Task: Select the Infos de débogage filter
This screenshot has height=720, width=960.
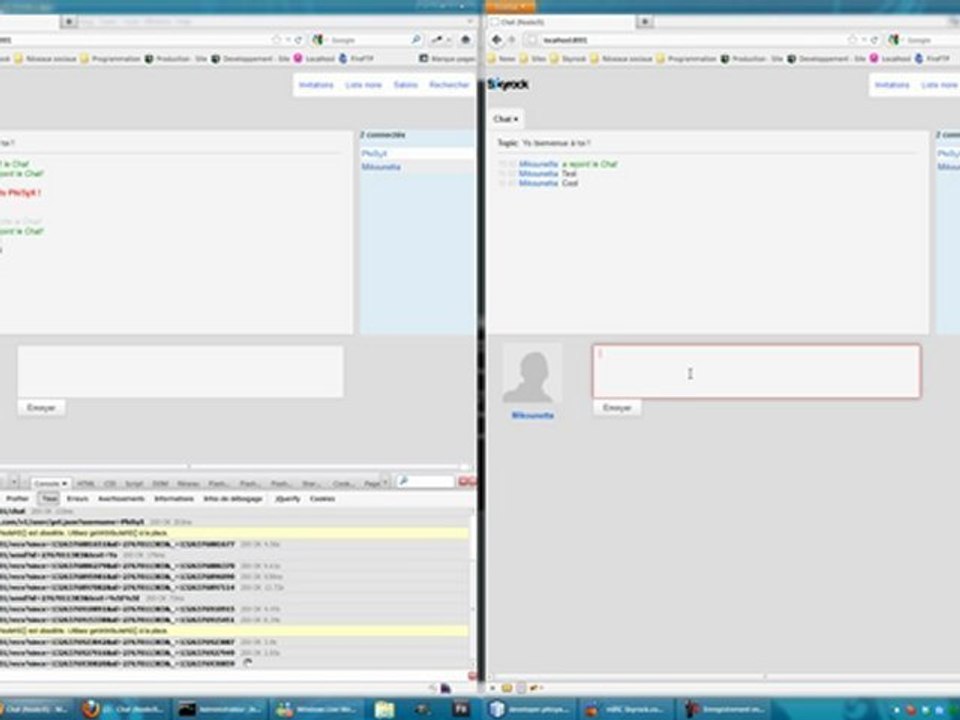Action: [x=233, y=499]
